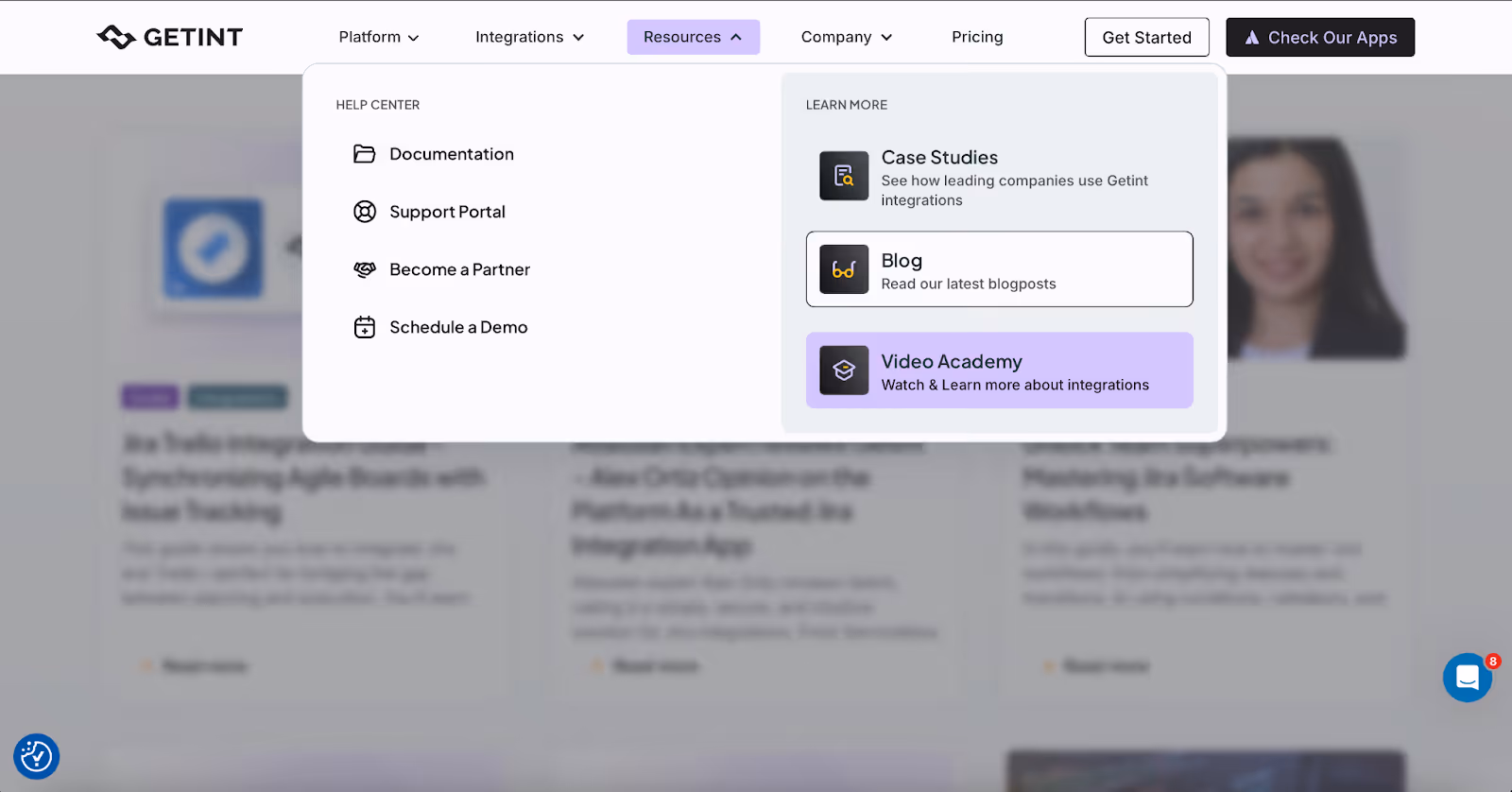Click the Atlassian icon in Check Our Apps
Image resolution: width=1512 pixels, height=792 pixels.
pos(1252,38)
